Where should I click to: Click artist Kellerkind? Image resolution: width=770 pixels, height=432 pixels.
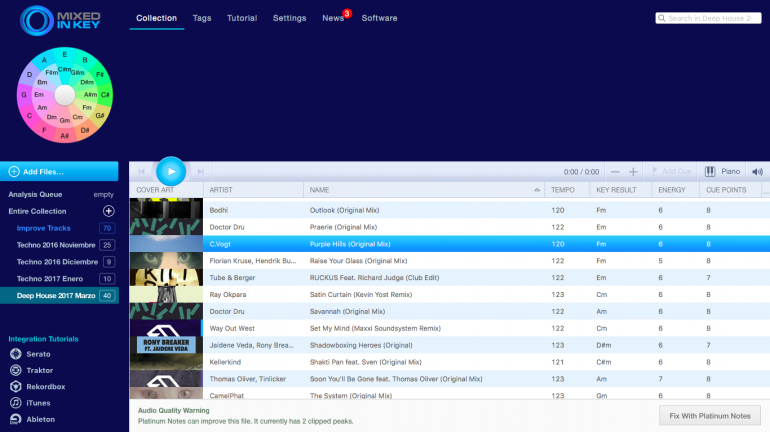click(x=225, y=362)
